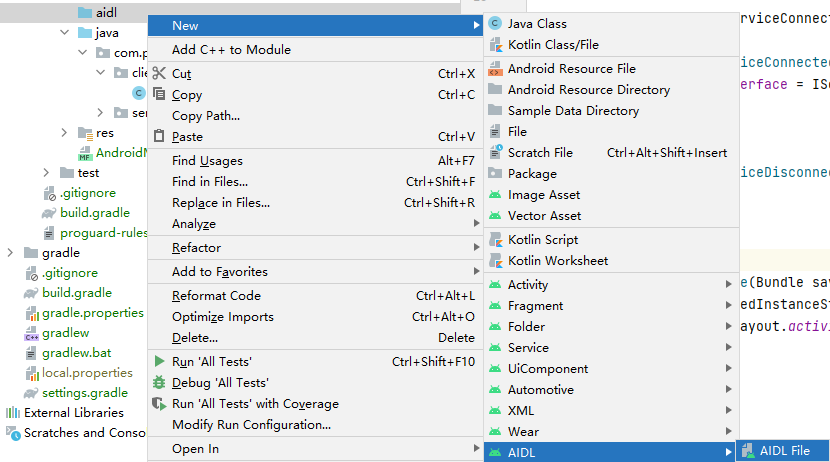Click the gradlew file icon
Viewport: 830px width, 462px height.
31,333
